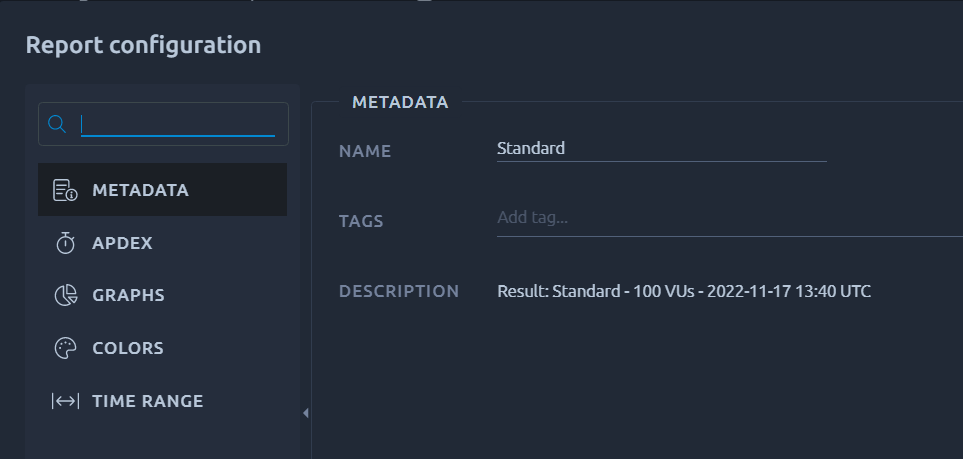
Task: Click the Metadata document icon
Action: click(x=65, y=190)
